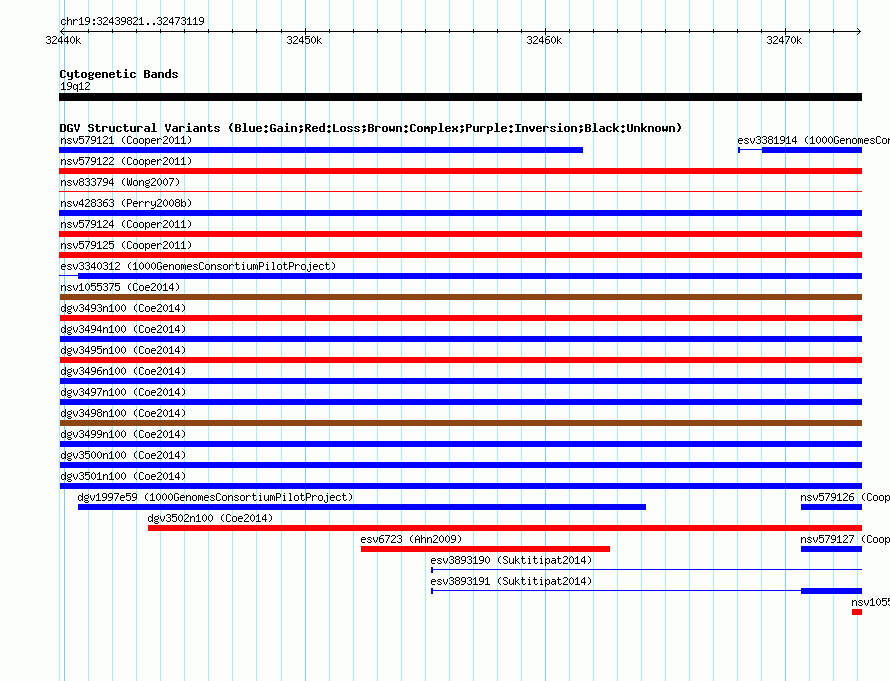Select nsv579125 (Cooper2011) label
Viewport: 890px width, 681px height.
coord(126,245)
